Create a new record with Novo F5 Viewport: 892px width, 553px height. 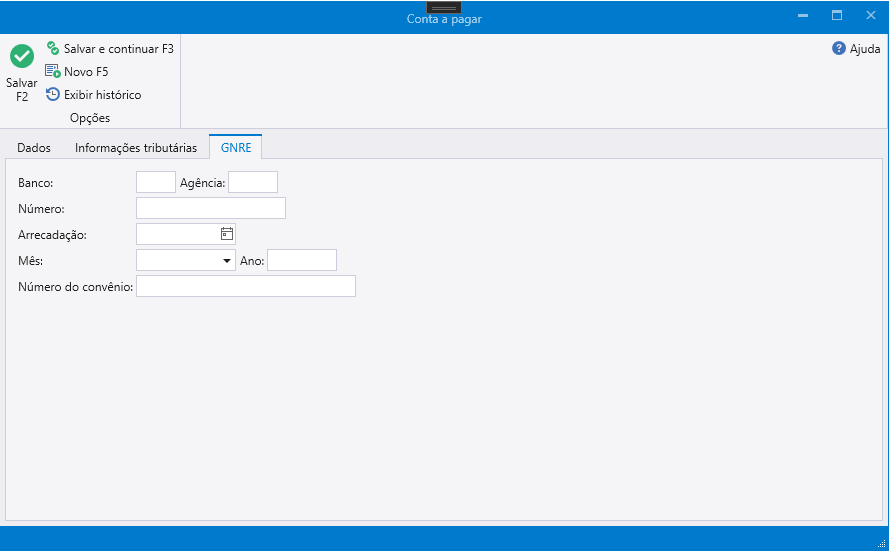coord(77,71)
